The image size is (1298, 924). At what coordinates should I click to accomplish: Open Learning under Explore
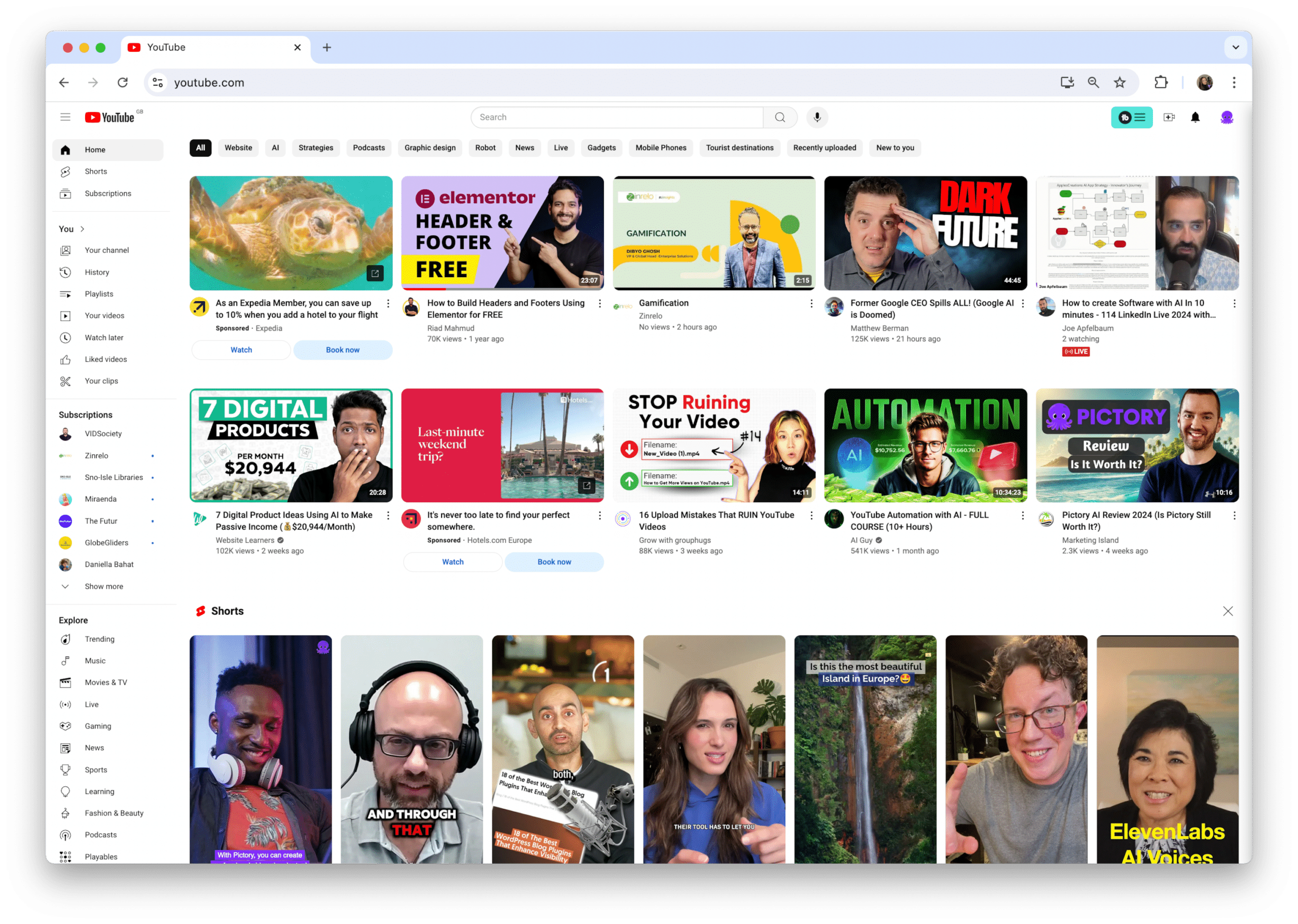108,792
